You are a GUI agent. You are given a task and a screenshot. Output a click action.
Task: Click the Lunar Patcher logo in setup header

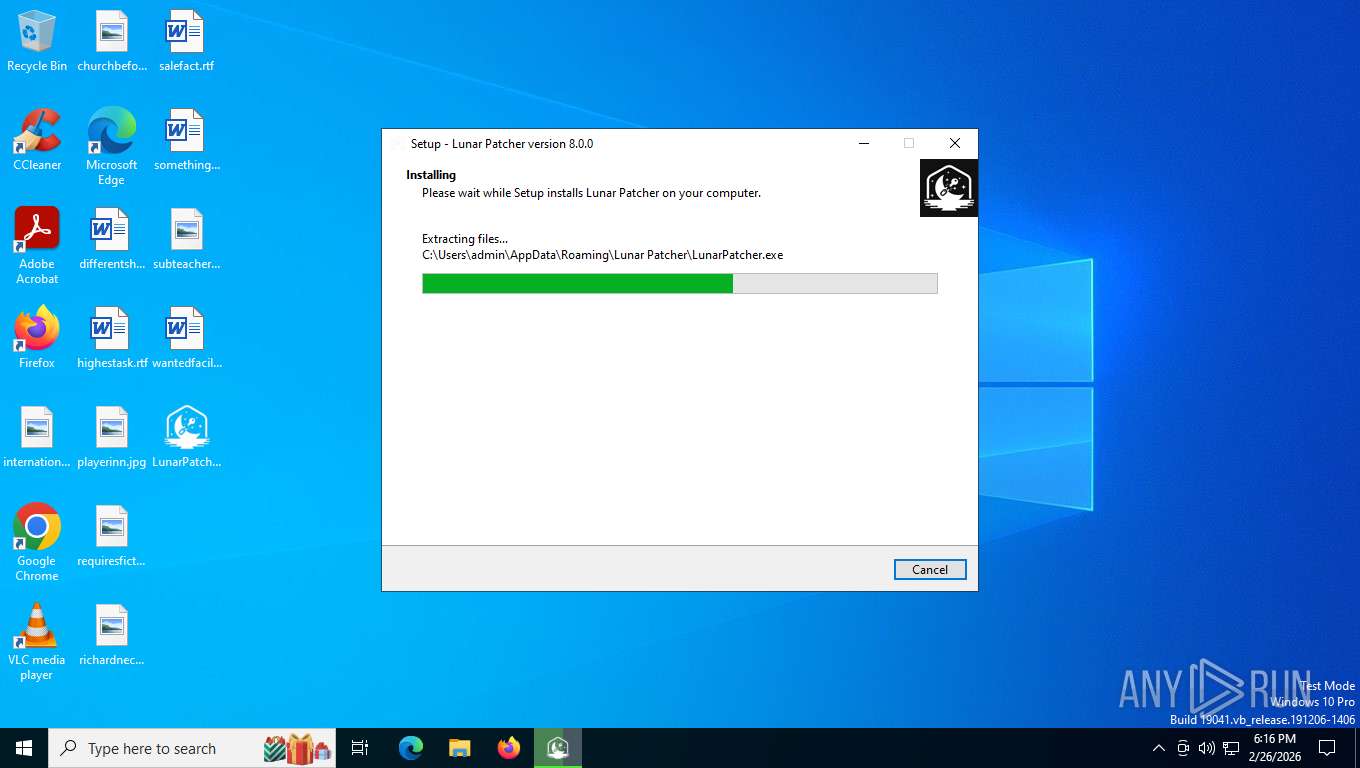949,188
